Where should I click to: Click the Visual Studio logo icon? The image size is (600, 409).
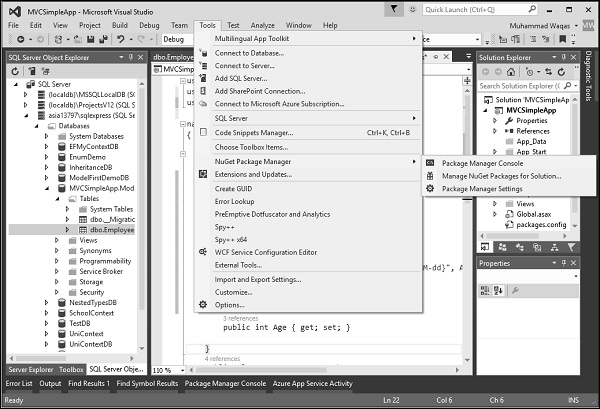(x=15, y=11)
